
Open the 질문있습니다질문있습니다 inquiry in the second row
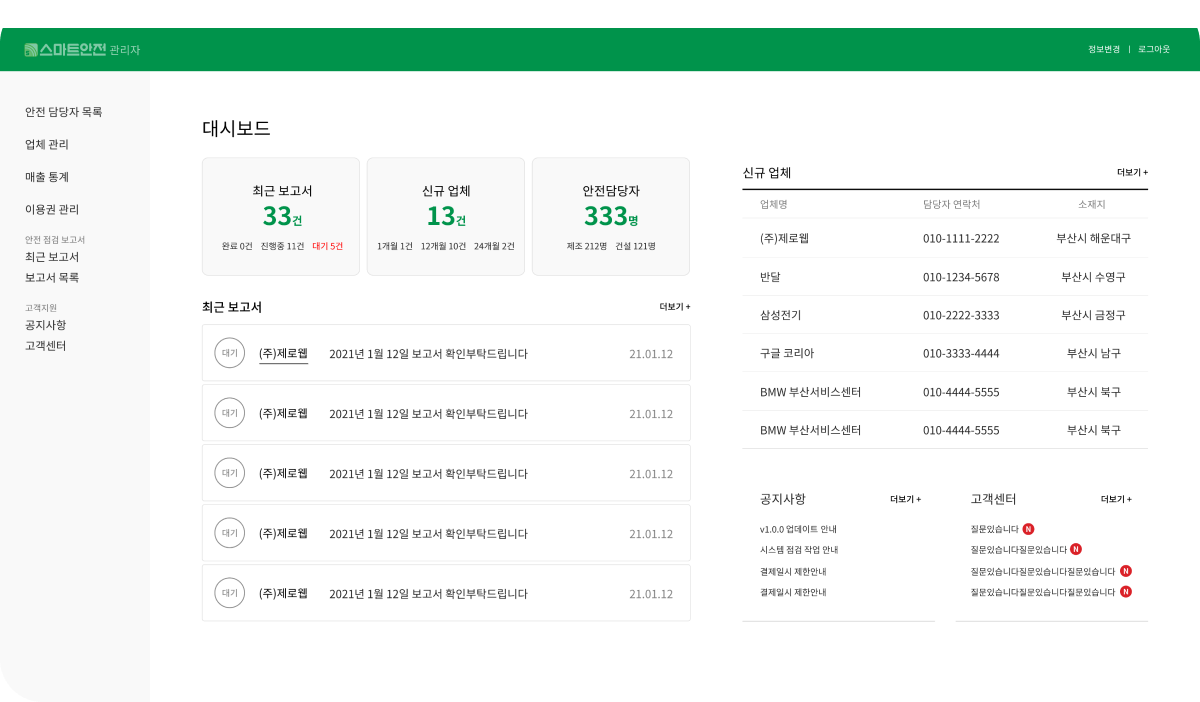[1018, 549]
